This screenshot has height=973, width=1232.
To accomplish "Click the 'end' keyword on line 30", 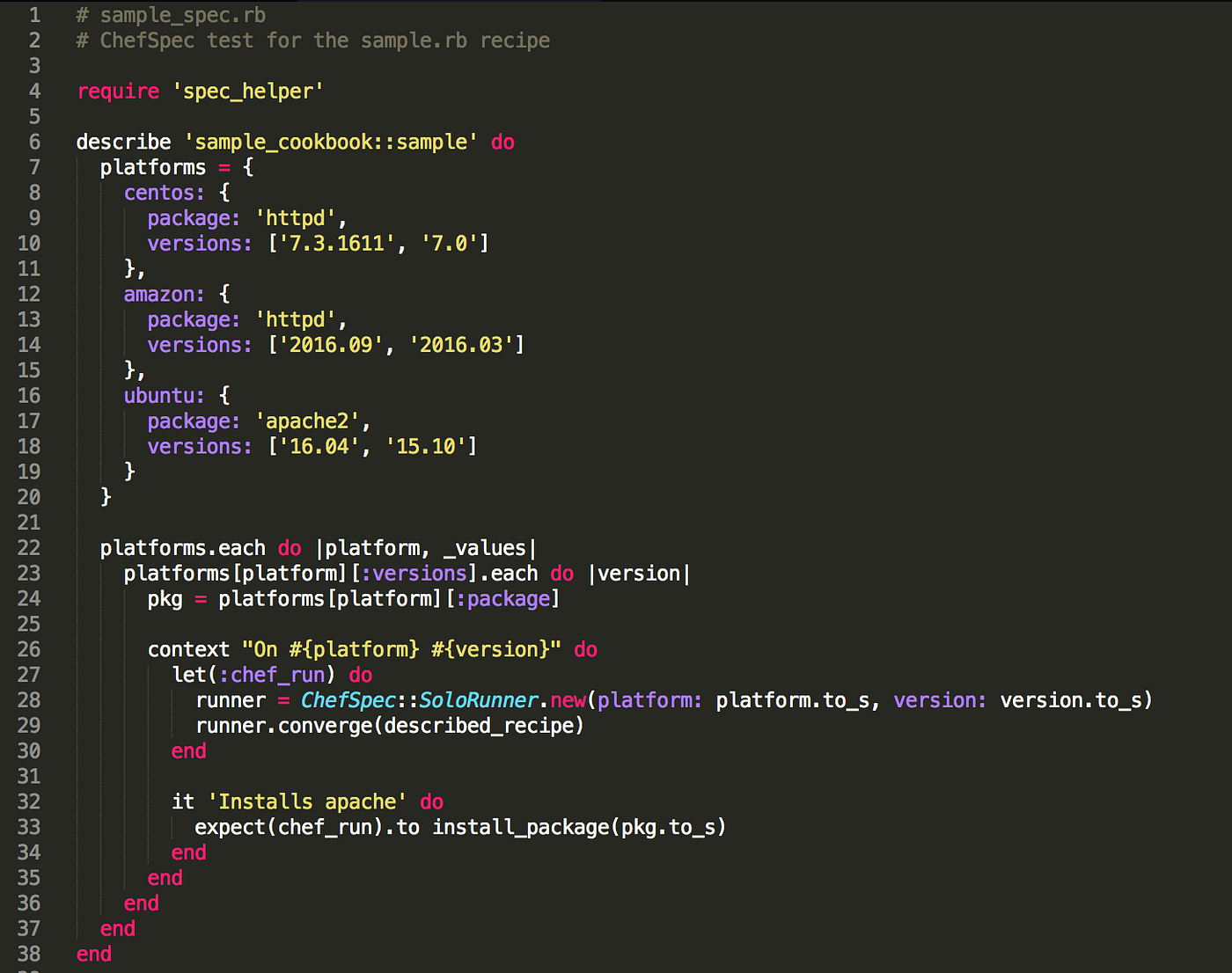I will (x=189, y=751).
